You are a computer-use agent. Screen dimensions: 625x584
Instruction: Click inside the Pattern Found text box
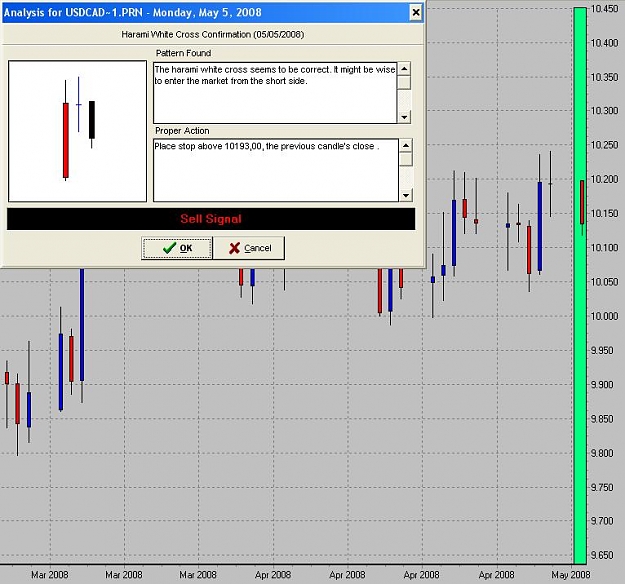coord(275,92)
